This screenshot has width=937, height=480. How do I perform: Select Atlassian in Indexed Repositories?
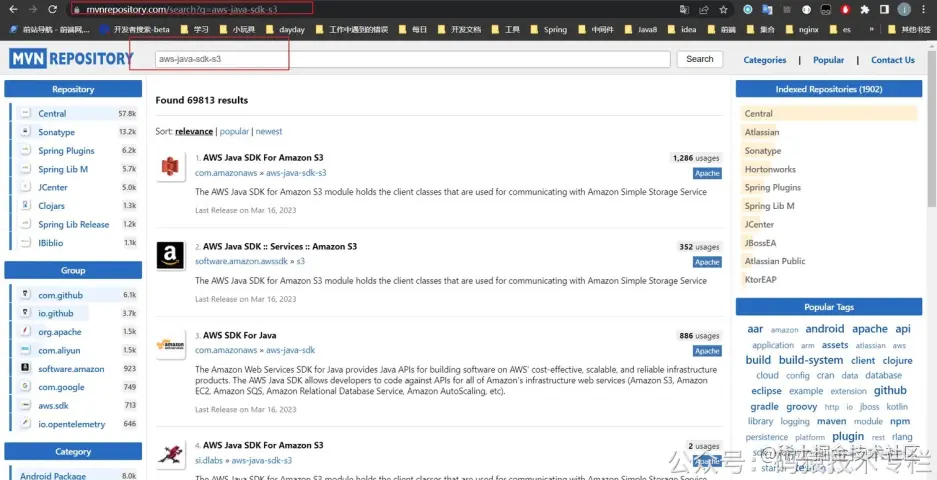click(x=762, y=132)
